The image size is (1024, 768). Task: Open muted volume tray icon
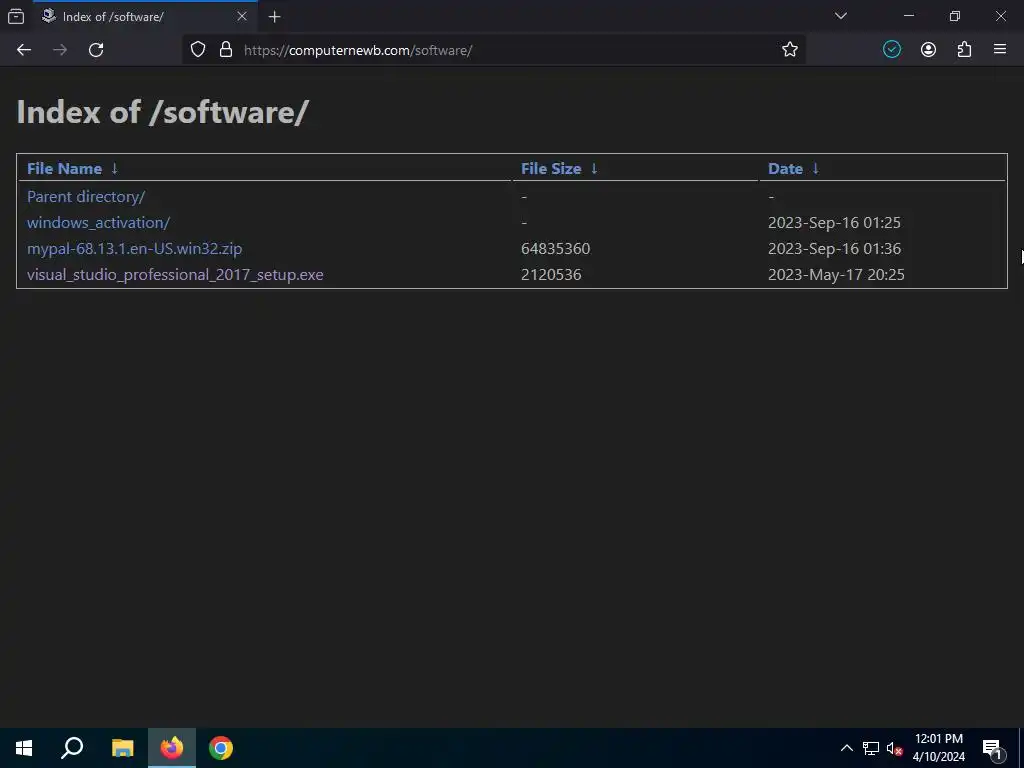(895, 748)
